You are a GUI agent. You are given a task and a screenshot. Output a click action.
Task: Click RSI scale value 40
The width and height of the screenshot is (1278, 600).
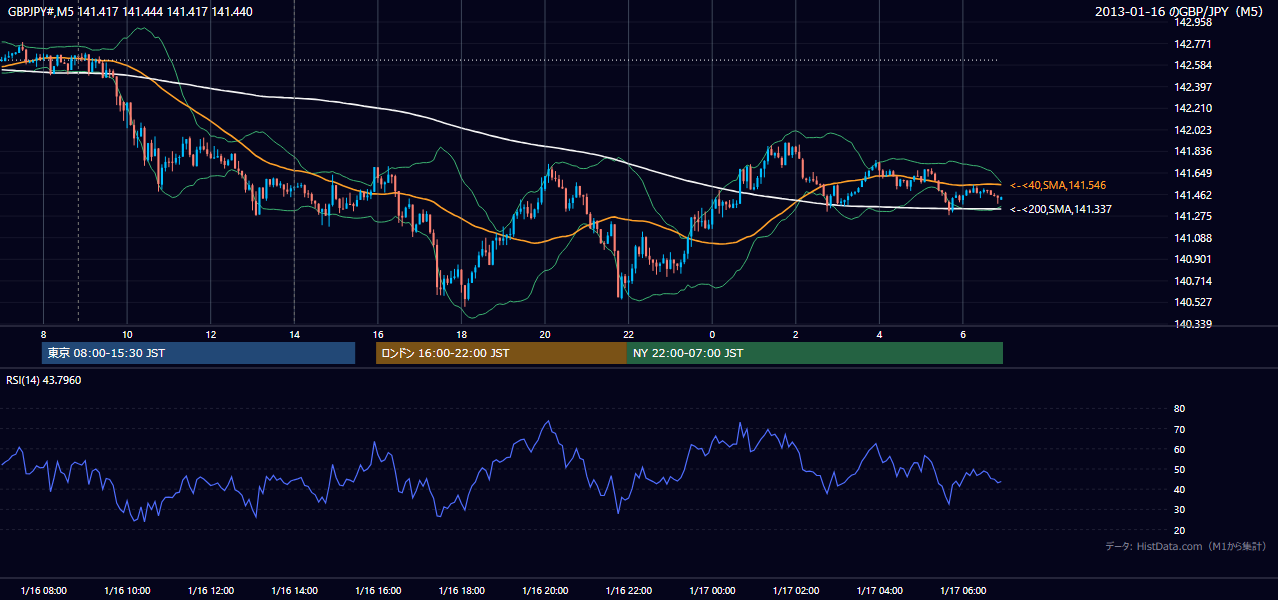click(x=1179, y=489)
